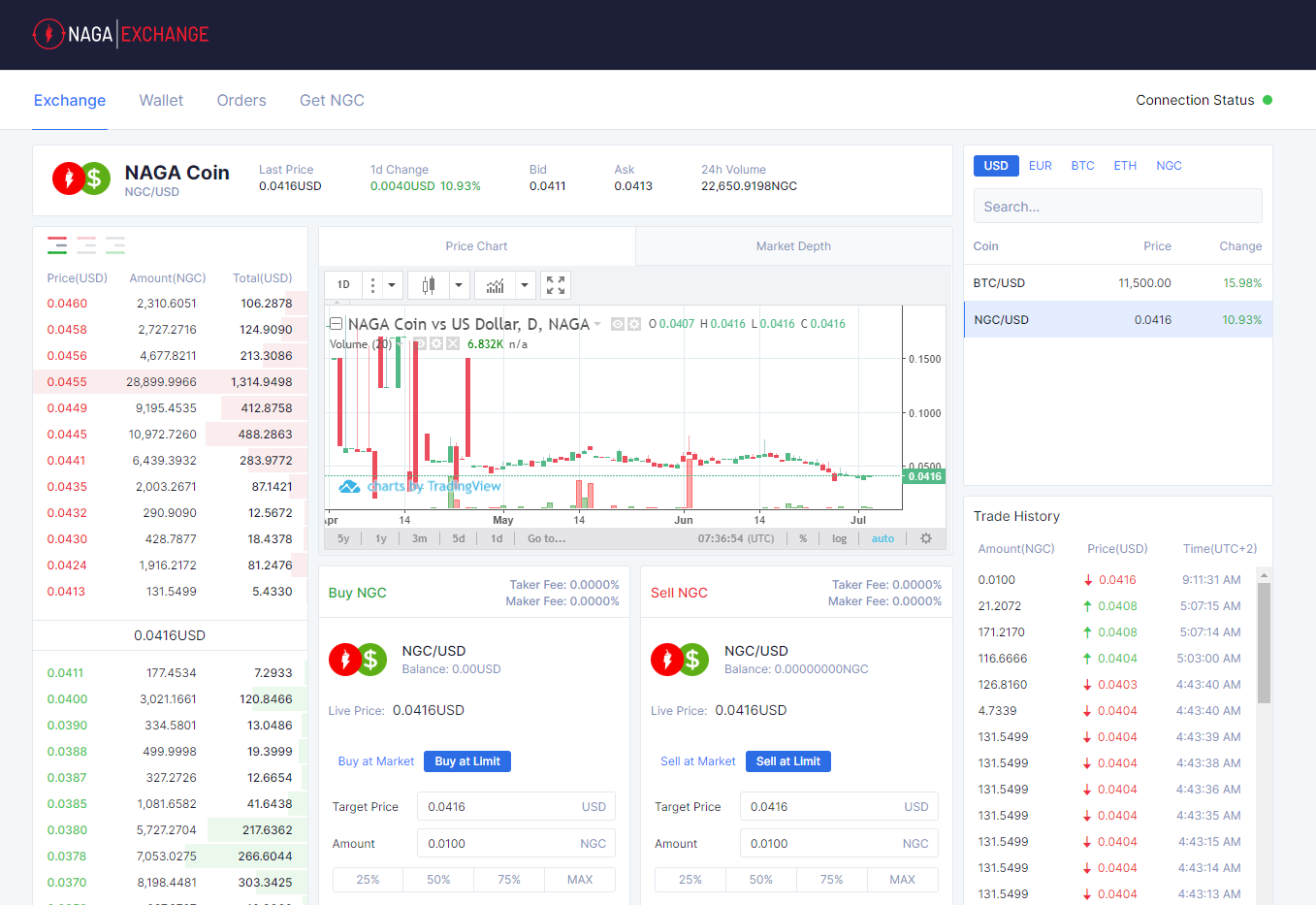Click the buy Target Price input

tap(516, 807)
